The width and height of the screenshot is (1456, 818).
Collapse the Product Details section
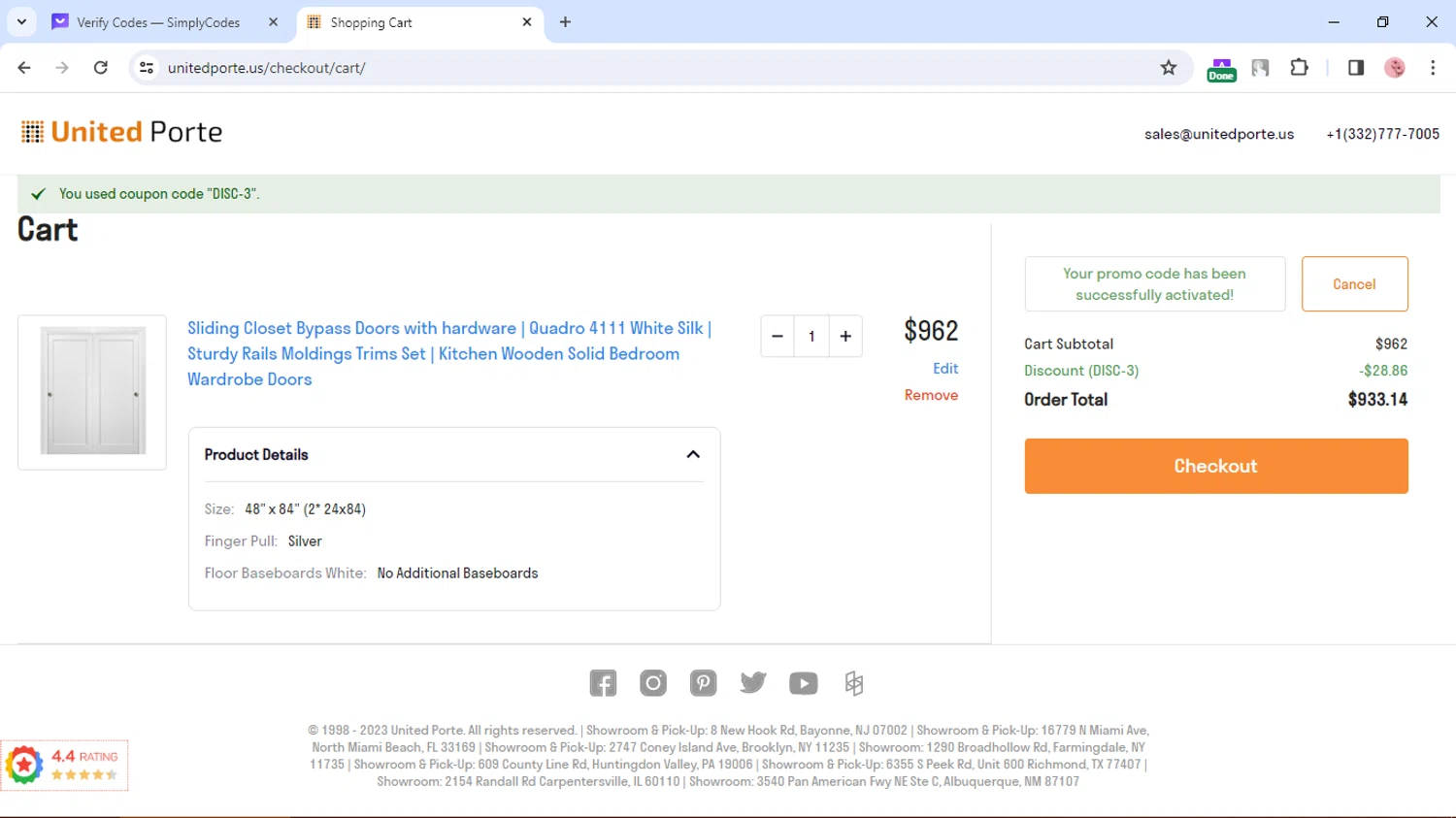tap(693, 454)
